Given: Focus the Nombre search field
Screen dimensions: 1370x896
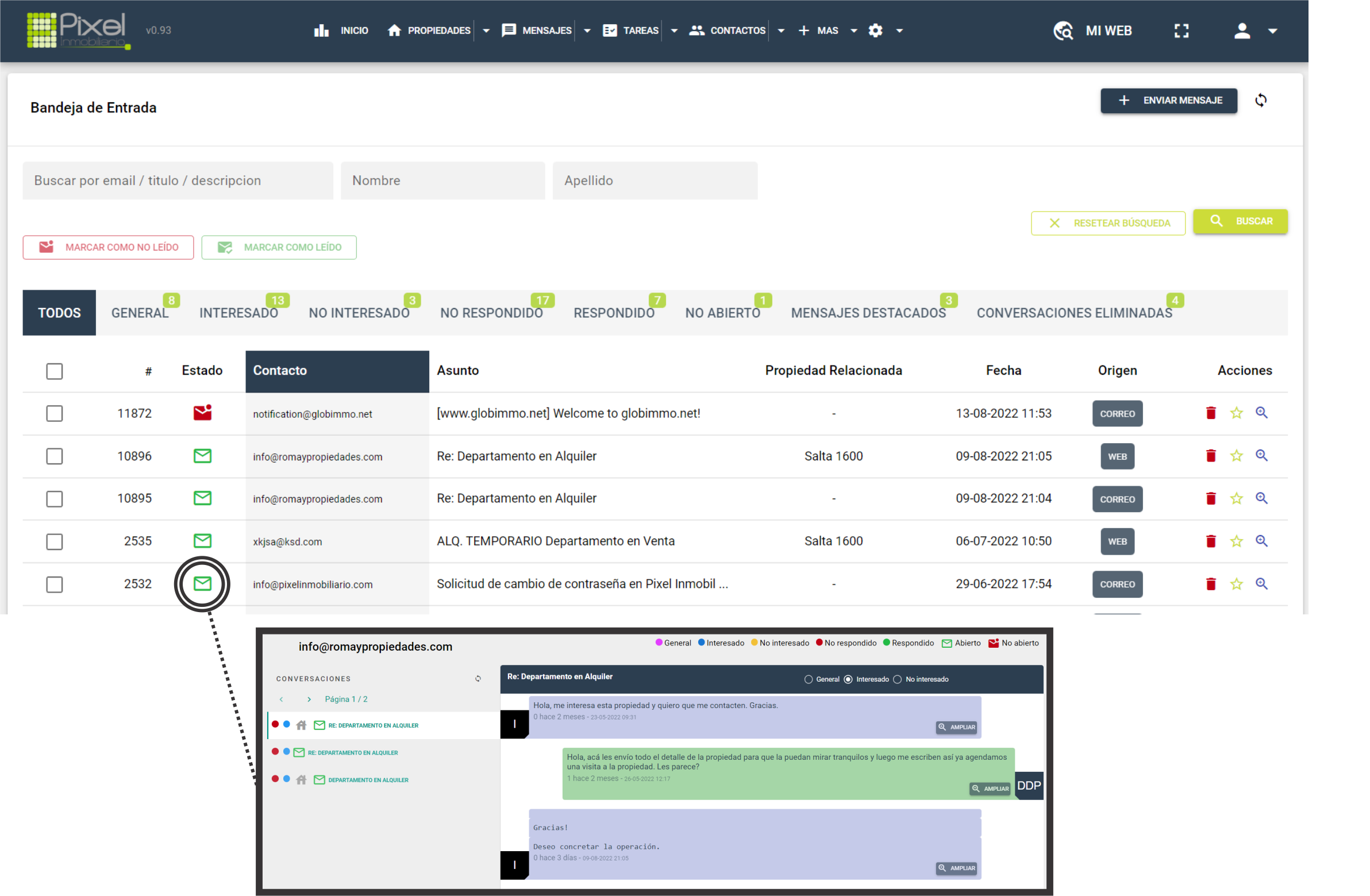Looking at the screenshot, I should (x=442, y=181).
